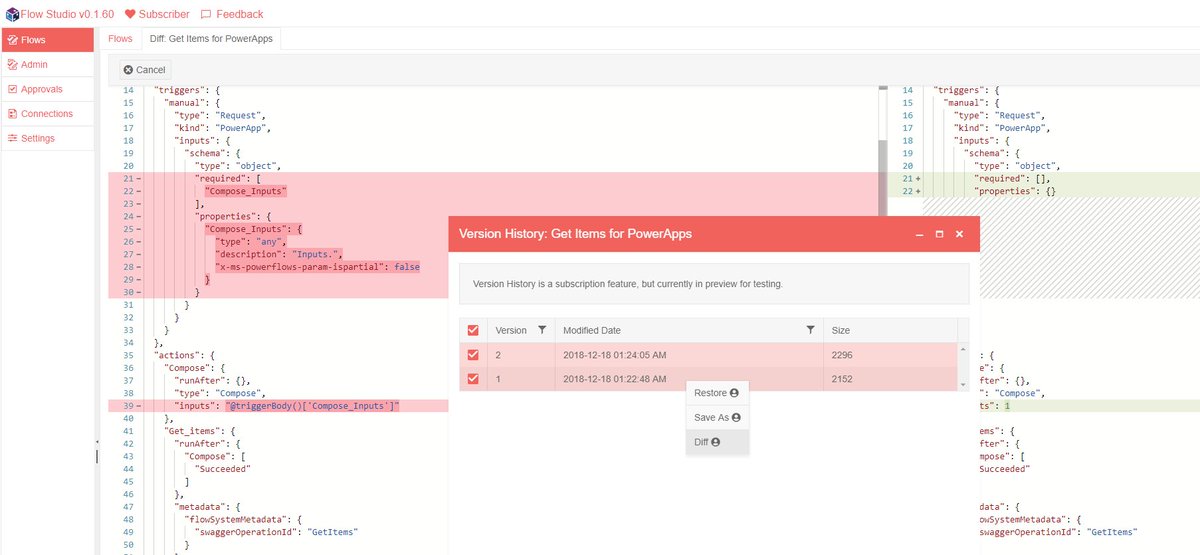Screen dimensions: 1200x555
Task: Click the Settings sidebar sliders icon
Action: [12, 139]
